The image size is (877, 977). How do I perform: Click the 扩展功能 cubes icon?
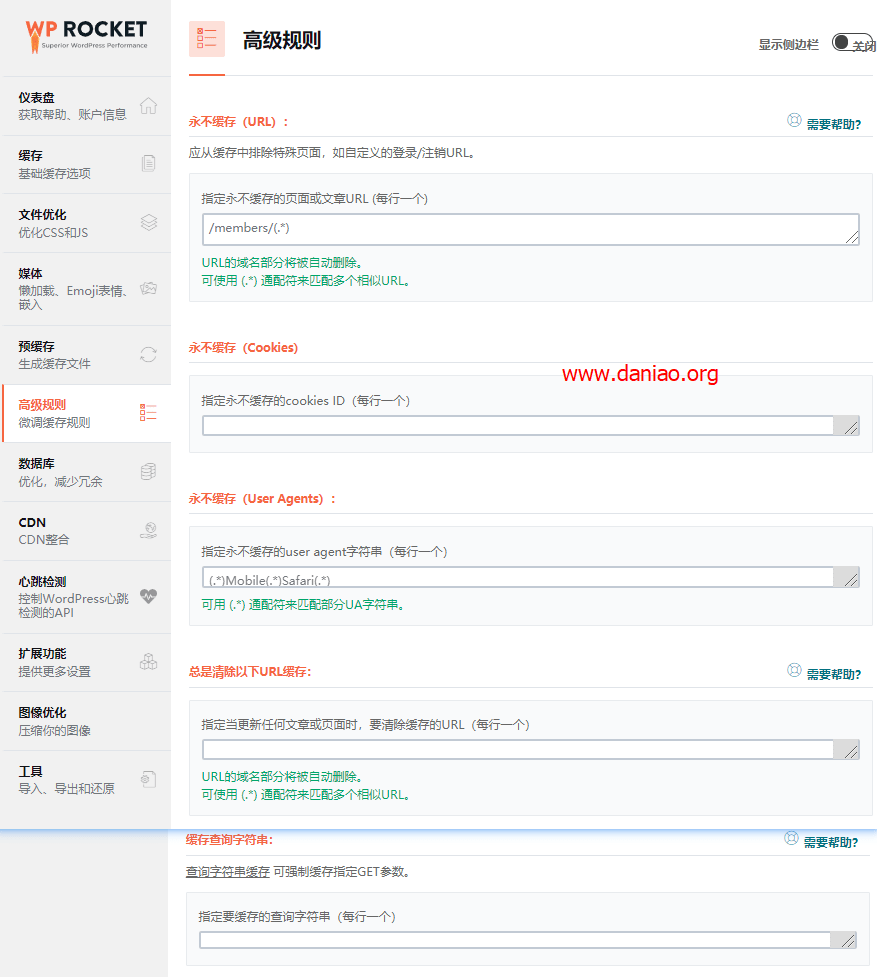click(x=148, y=662)
